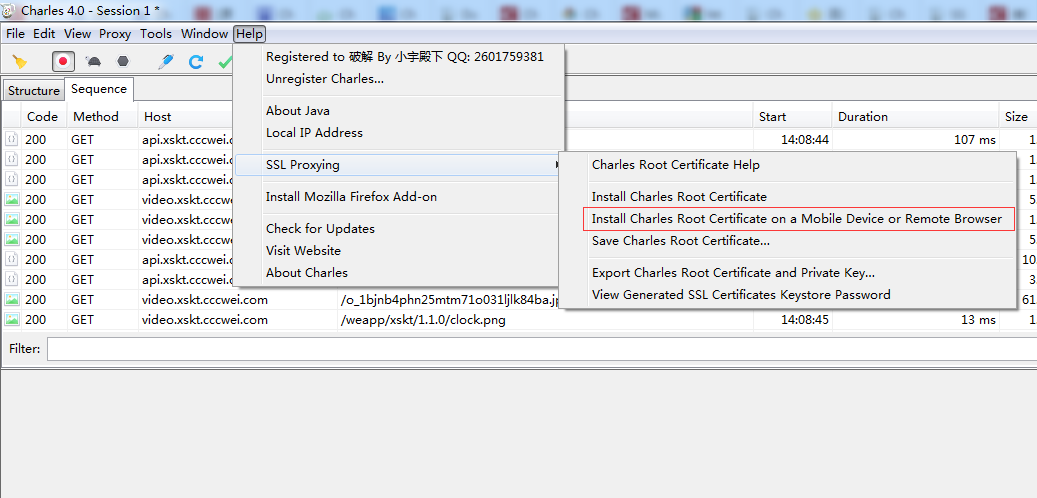Select the /weapp/xskt/1.1.0/clock.png request row
The image size is (1037, 498).
pos(518,320)
